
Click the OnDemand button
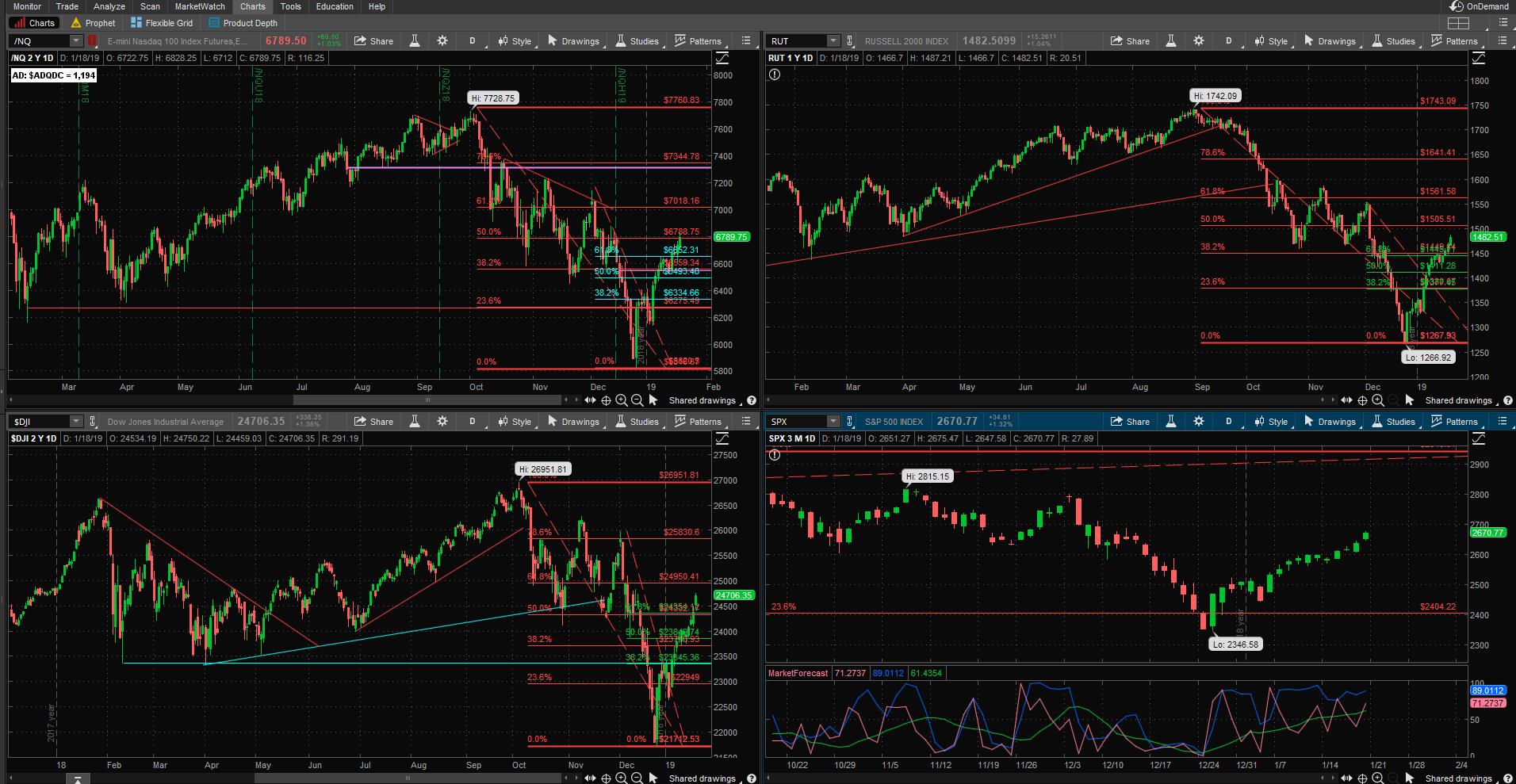click(x=1480, y=6)
